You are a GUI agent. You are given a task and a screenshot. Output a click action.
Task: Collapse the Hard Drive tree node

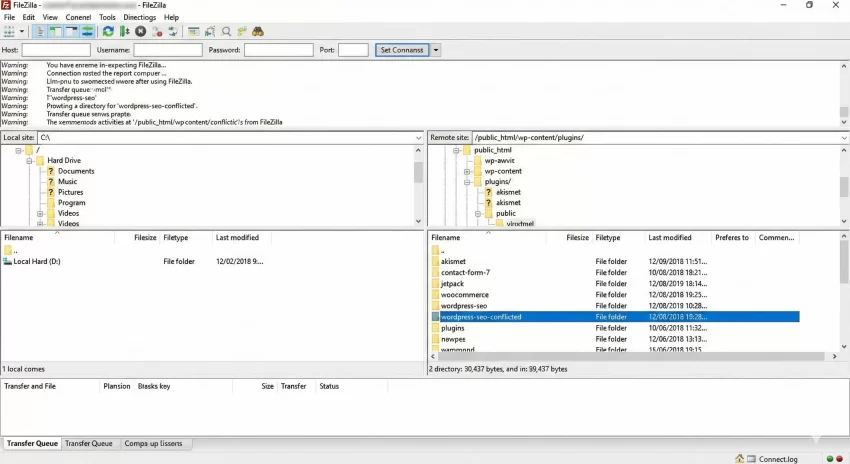[29, 161]
